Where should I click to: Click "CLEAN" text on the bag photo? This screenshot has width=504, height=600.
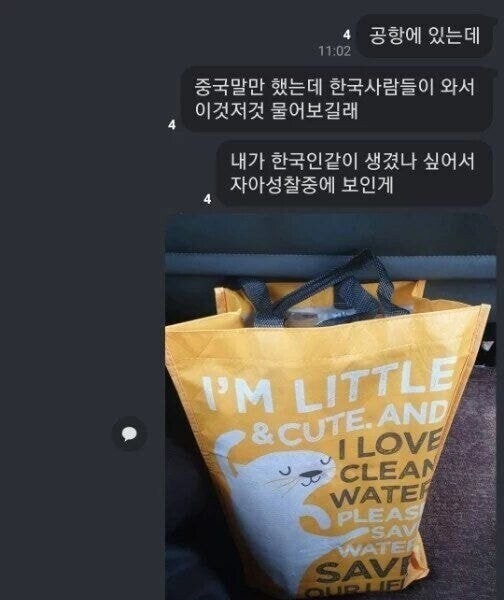coord(387,471)
